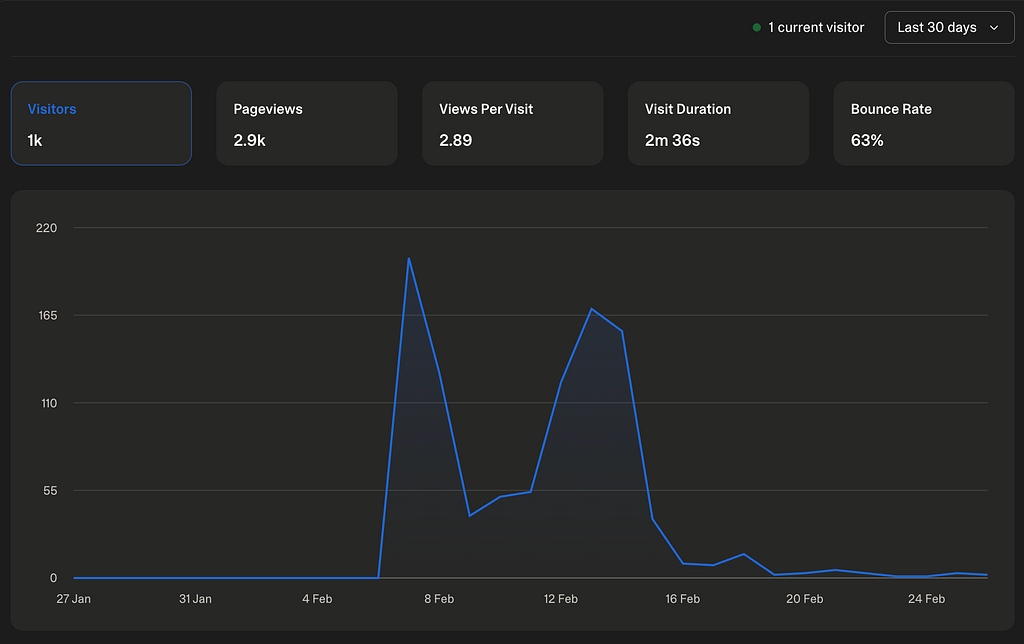Image resolution: width=1024 pixels, height=644 pixels.
Task: Select the Visitors metric card
Action: click(101, 123)
